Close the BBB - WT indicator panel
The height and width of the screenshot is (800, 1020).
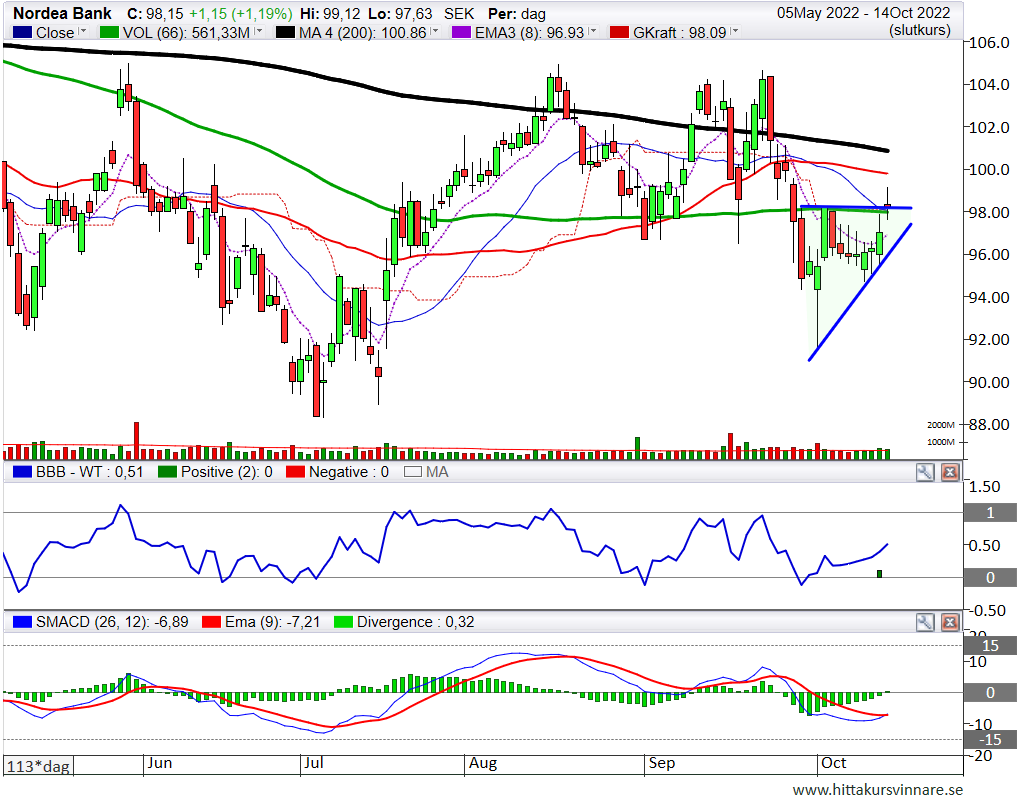tap(950, 472)
